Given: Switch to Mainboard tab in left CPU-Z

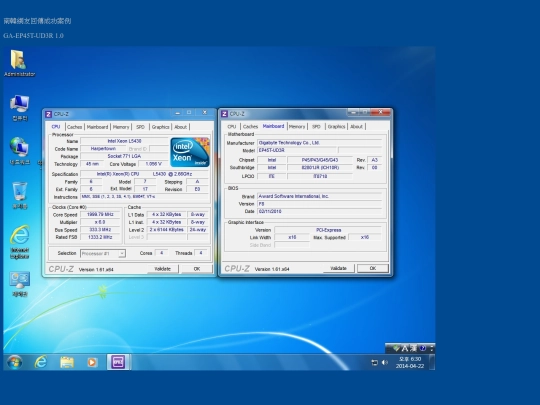Looking at the screenshot, I should pyautogui.click(x=97, y=127).
